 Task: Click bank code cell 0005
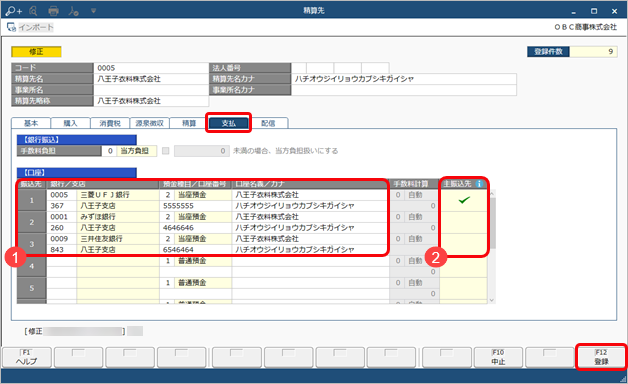(62, 195)
